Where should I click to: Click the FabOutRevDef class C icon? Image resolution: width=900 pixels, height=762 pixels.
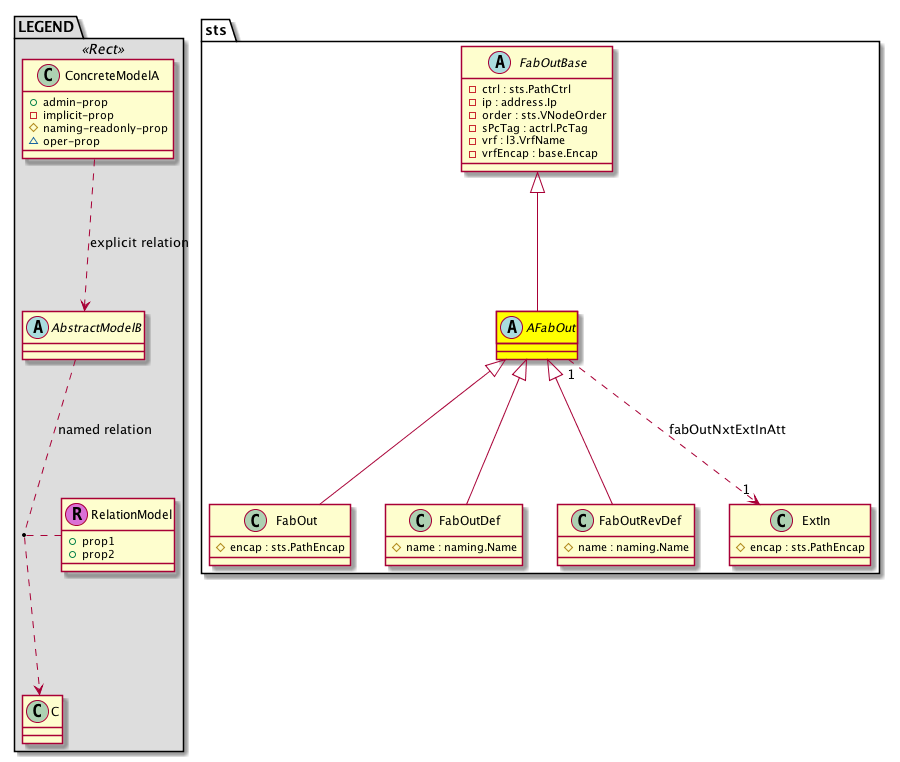tap(587, 521)
